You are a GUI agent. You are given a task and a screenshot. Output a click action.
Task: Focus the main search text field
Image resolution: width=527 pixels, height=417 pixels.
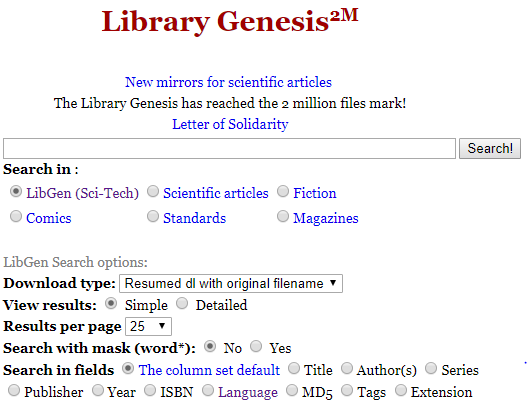[x=229, y=148]
